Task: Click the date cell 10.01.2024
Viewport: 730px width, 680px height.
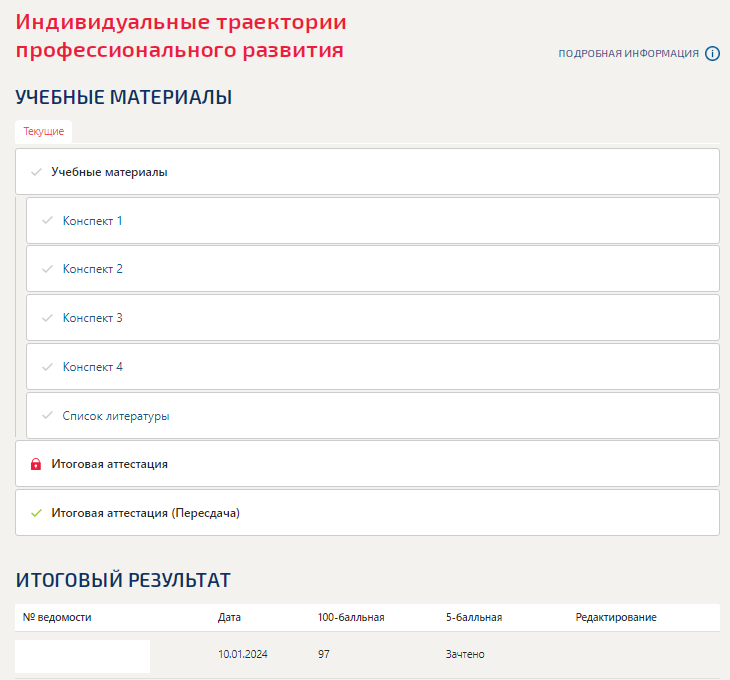Action: [x=243, y=654]
